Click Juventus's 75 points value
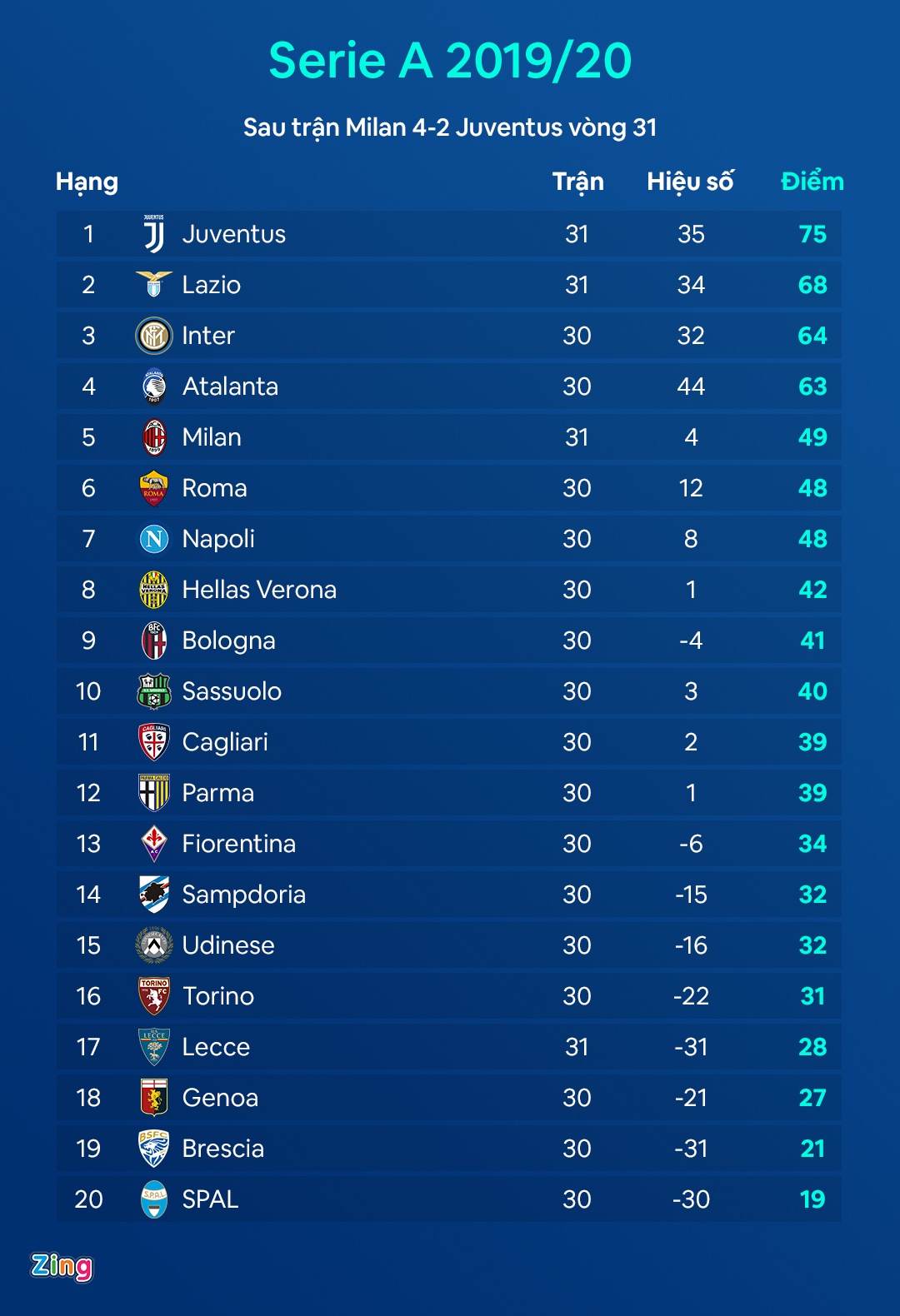Screen dimensions: 900x1316 [812, 234]
